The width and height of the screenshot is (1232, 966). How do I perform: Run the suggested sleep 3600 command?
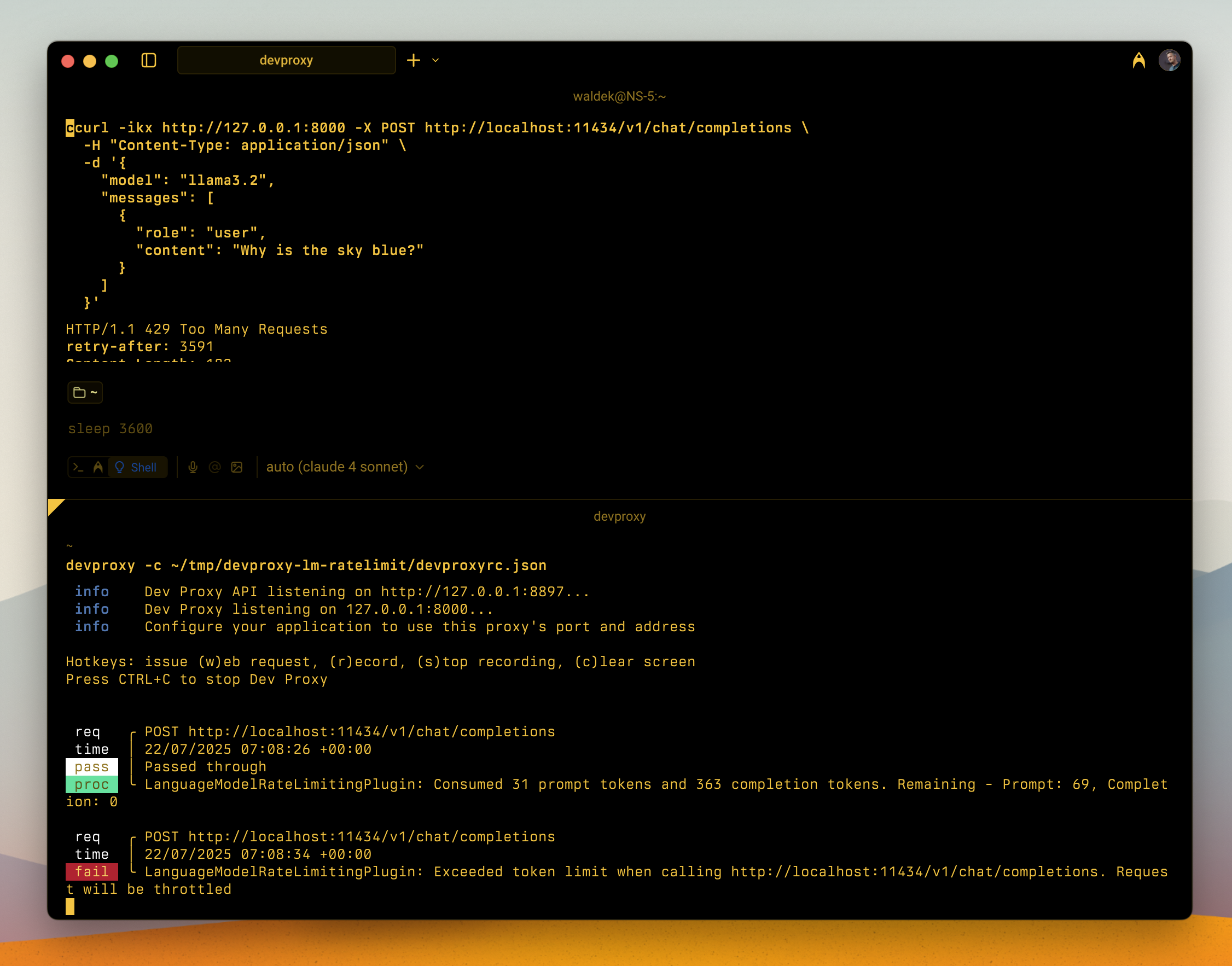[110, 428]
